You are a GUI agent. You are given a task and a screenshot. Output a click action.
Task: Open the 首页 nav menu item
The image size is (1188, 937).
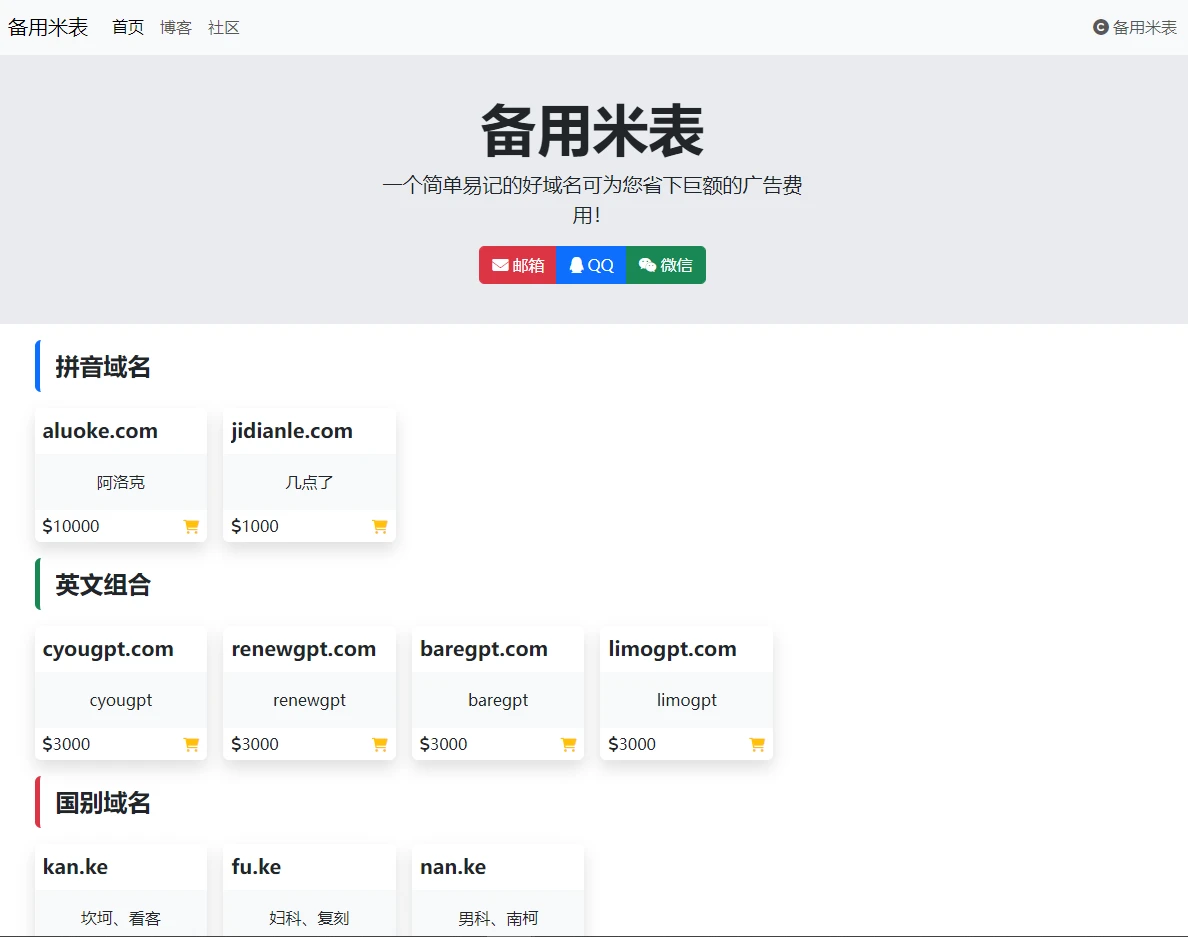(128, 28)
